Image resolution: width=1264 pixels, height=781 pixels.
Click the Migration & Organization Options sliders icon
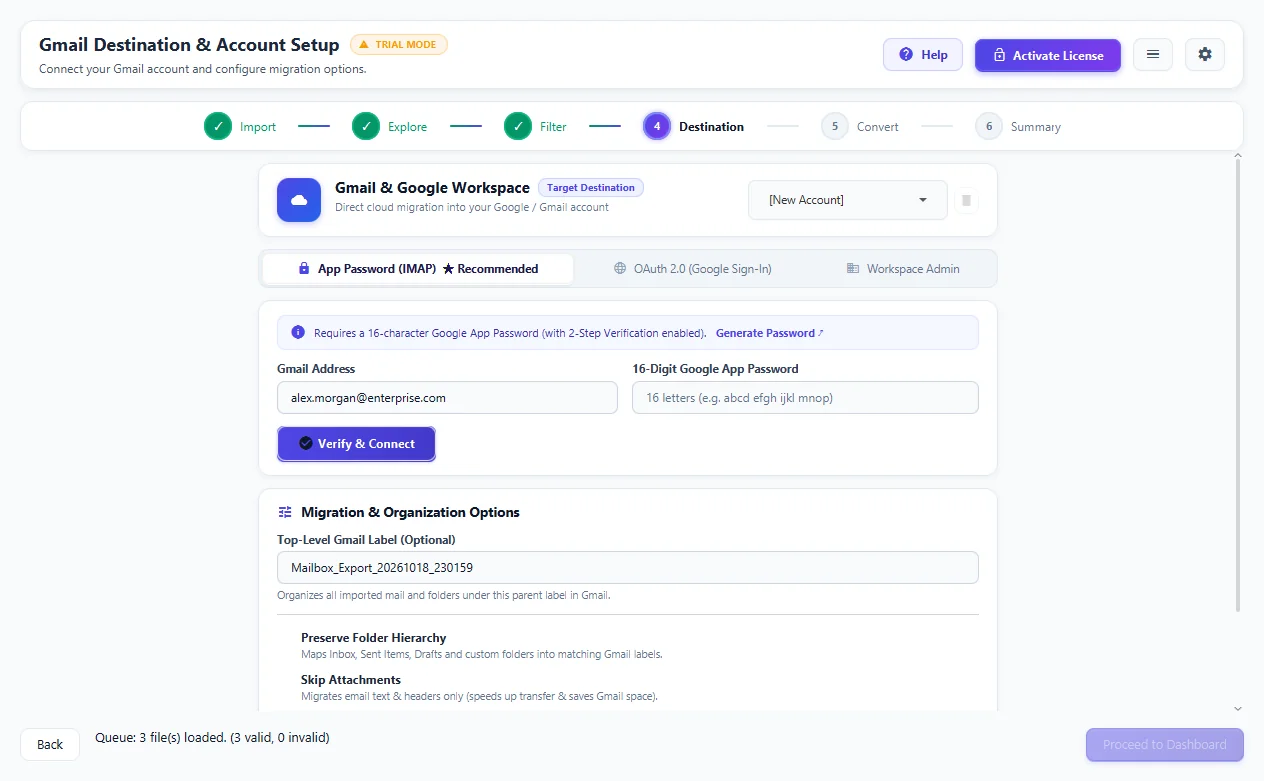[x=286, y=512]
